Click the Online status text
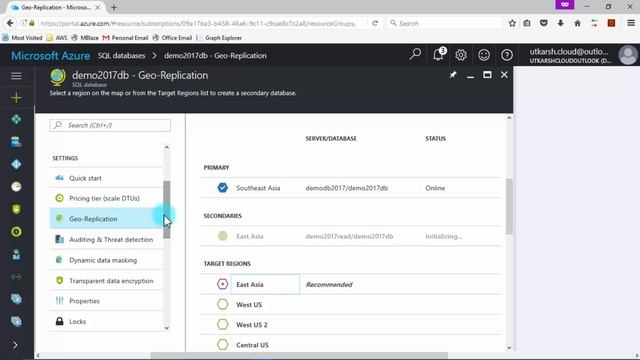The height and width of the screenshot is (360, 640). 435,188
